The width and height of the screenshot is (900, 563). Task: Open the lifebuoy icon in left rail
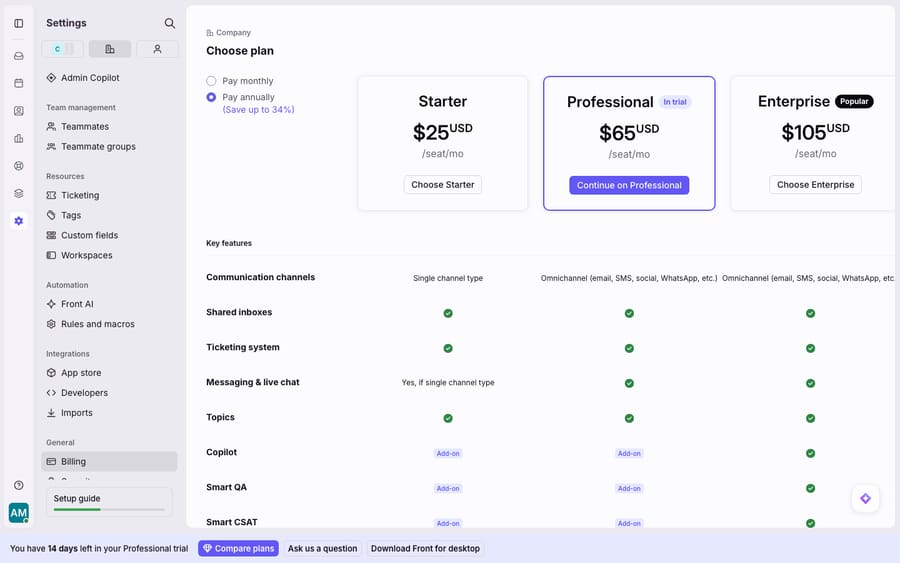point(18,166)
